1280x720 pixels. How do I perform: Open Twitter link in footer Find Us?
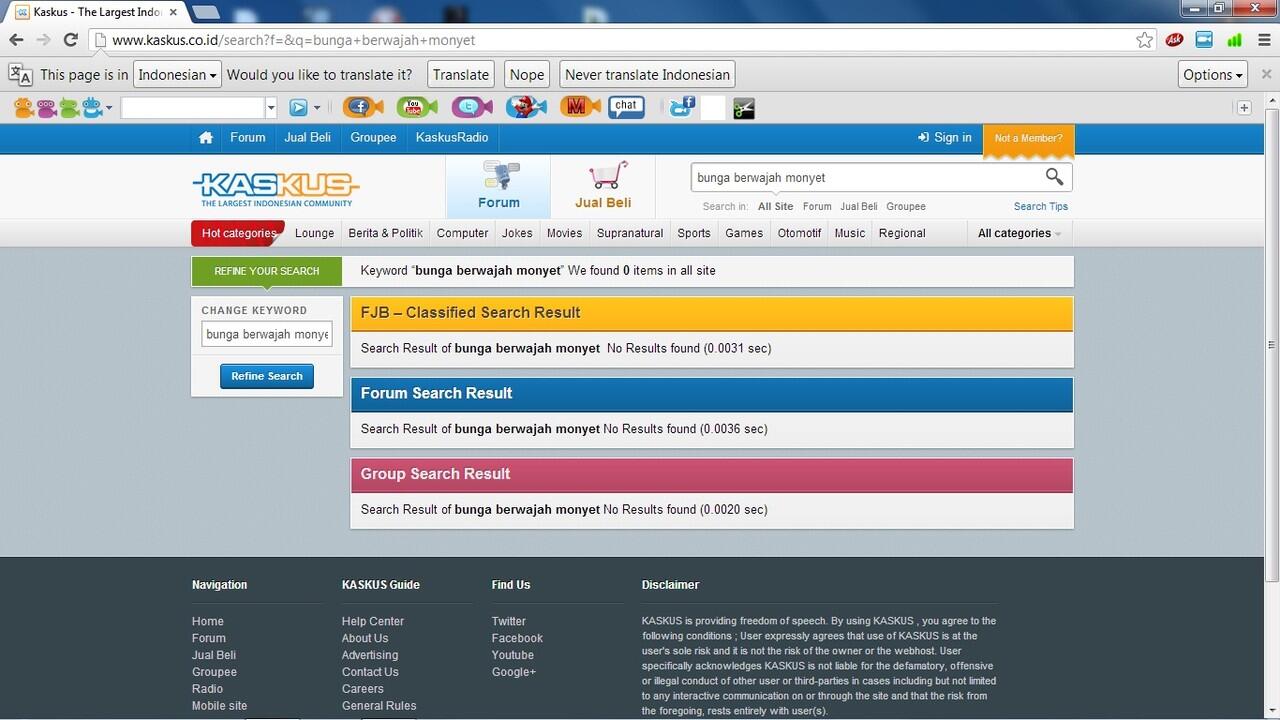point(508,621)
